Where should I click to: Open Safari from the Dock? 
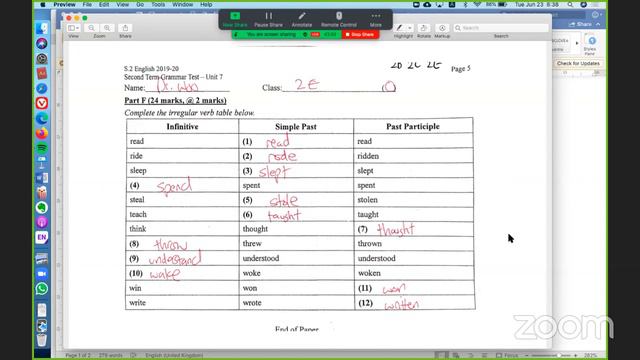coord(42,88)
